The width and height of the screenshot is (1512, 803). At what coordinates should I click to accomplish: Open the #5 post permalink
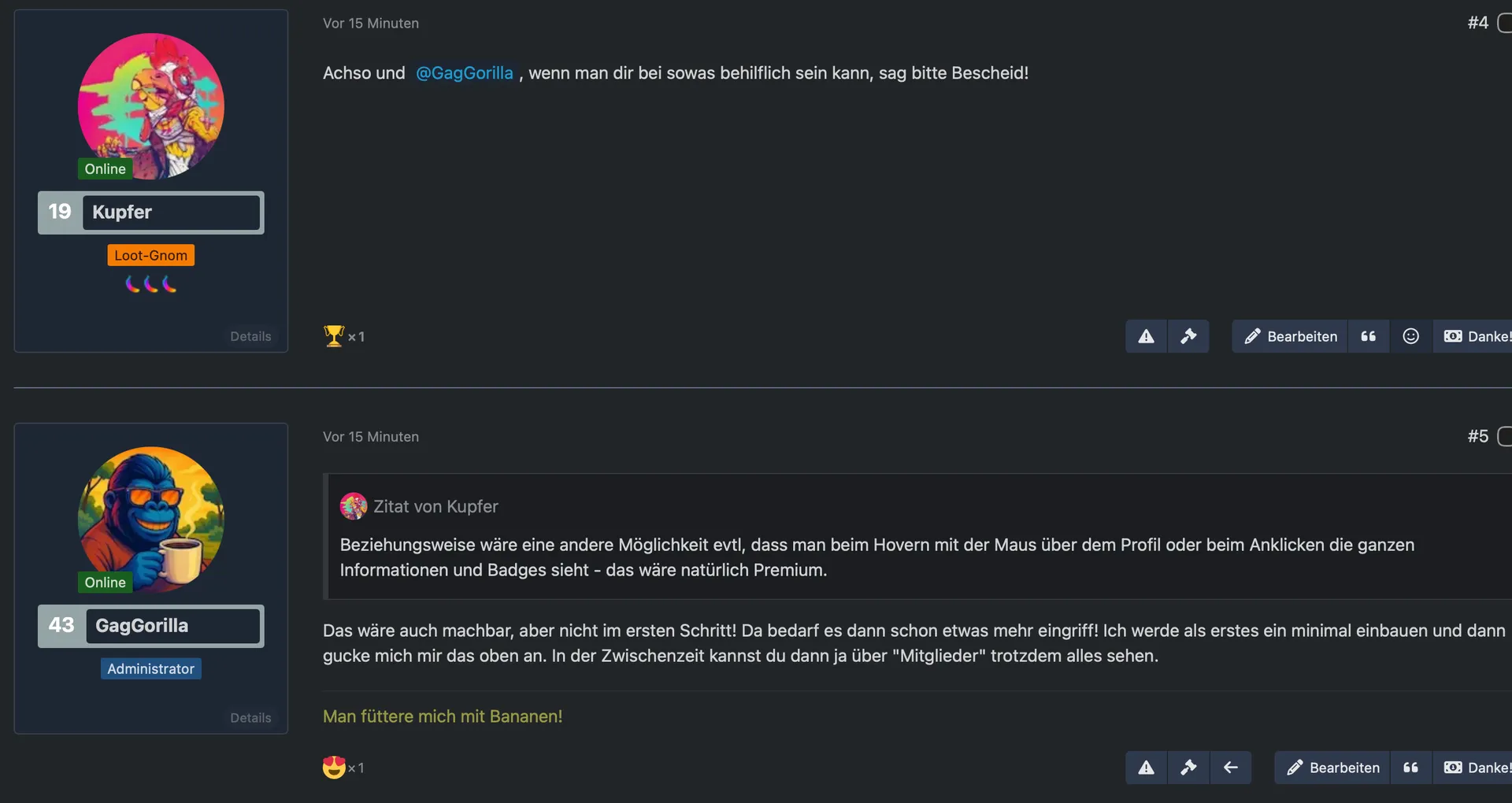click(1477, 436)
